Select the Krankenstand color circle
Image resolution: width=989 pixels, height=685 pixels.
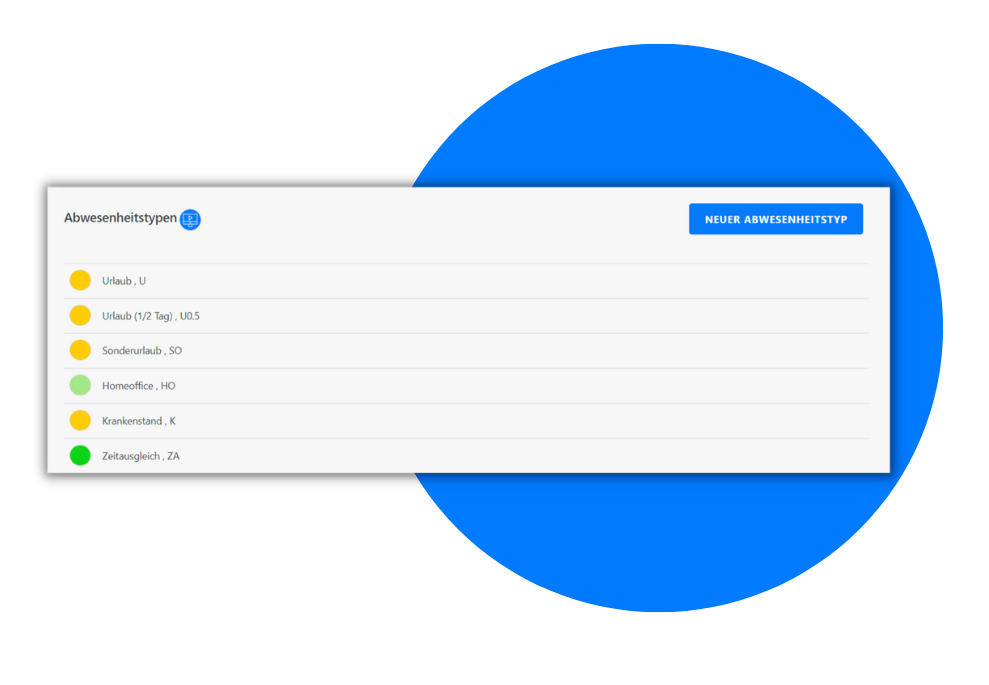pos(80,420)
